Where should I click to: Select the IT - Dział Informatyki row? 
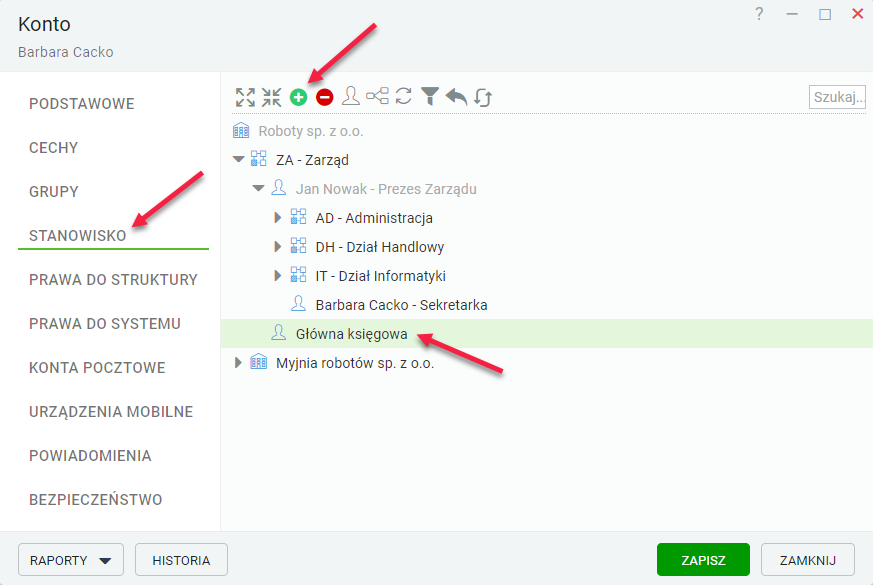click(x=547, y=276)
